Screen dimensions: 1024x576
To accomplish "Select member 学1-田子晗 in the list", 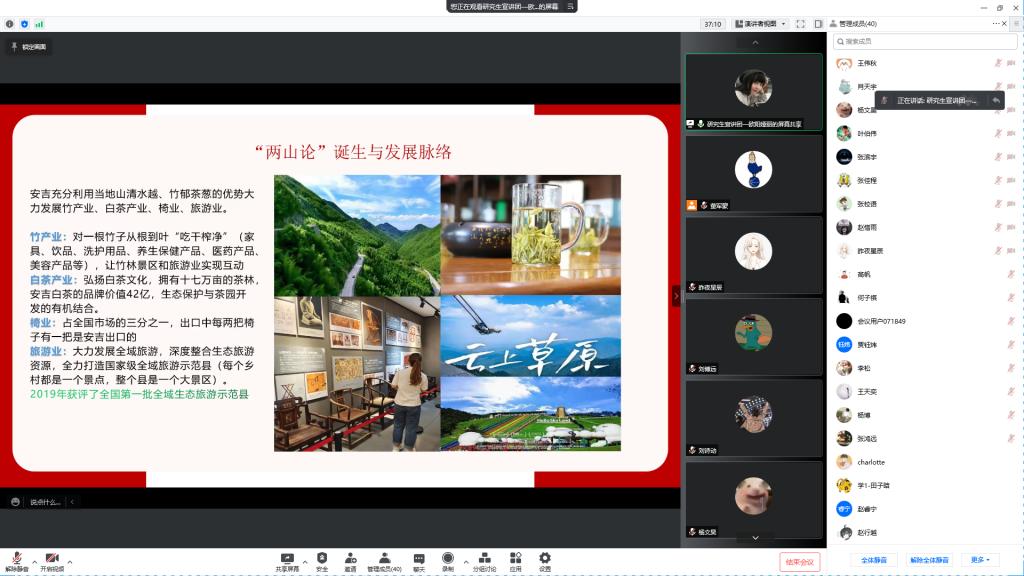I will [925, 485].
